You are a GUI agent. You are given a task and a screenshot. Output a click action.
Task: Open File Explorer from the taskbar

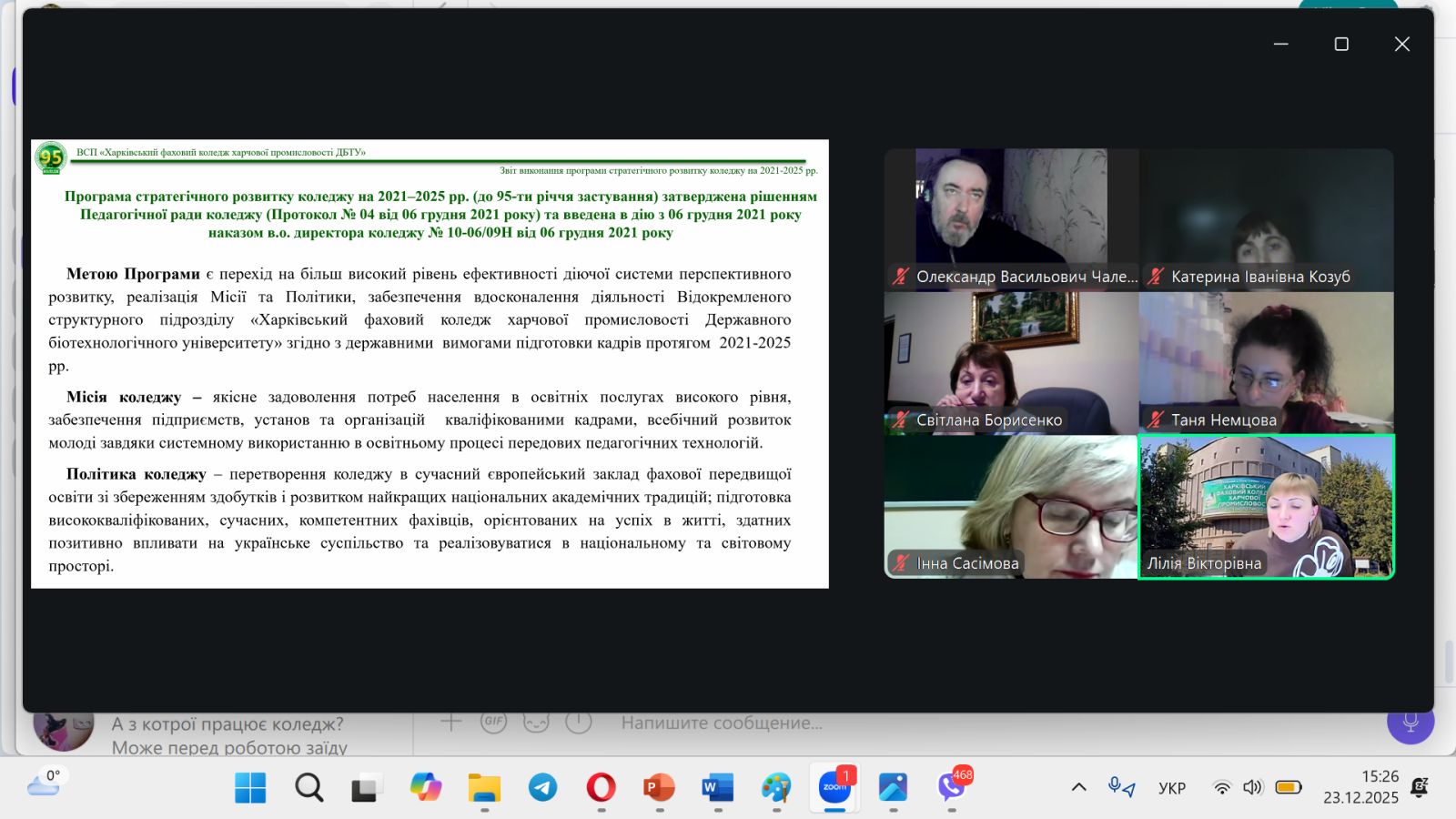click(484, 787)
